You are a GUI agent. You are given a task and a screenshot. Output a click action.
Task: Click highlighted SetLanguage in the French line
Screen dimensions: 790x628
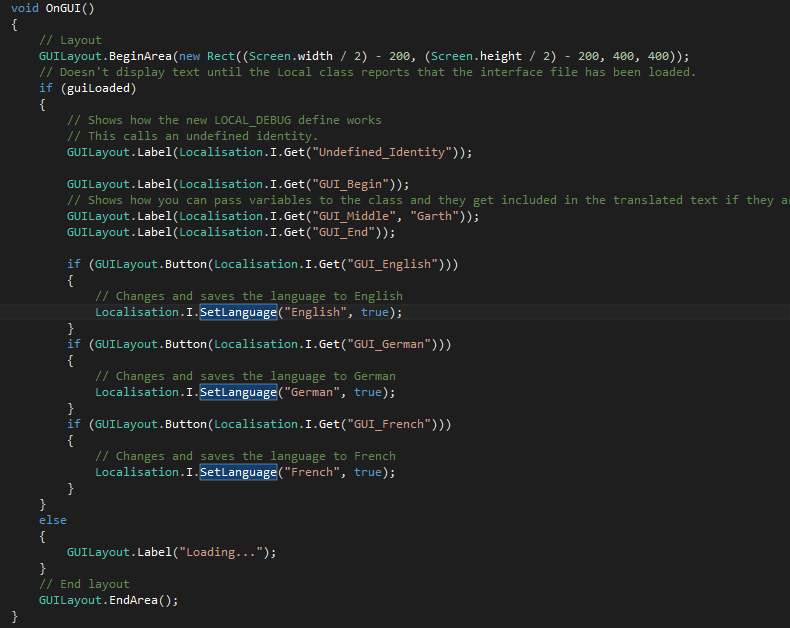(238, 472)
